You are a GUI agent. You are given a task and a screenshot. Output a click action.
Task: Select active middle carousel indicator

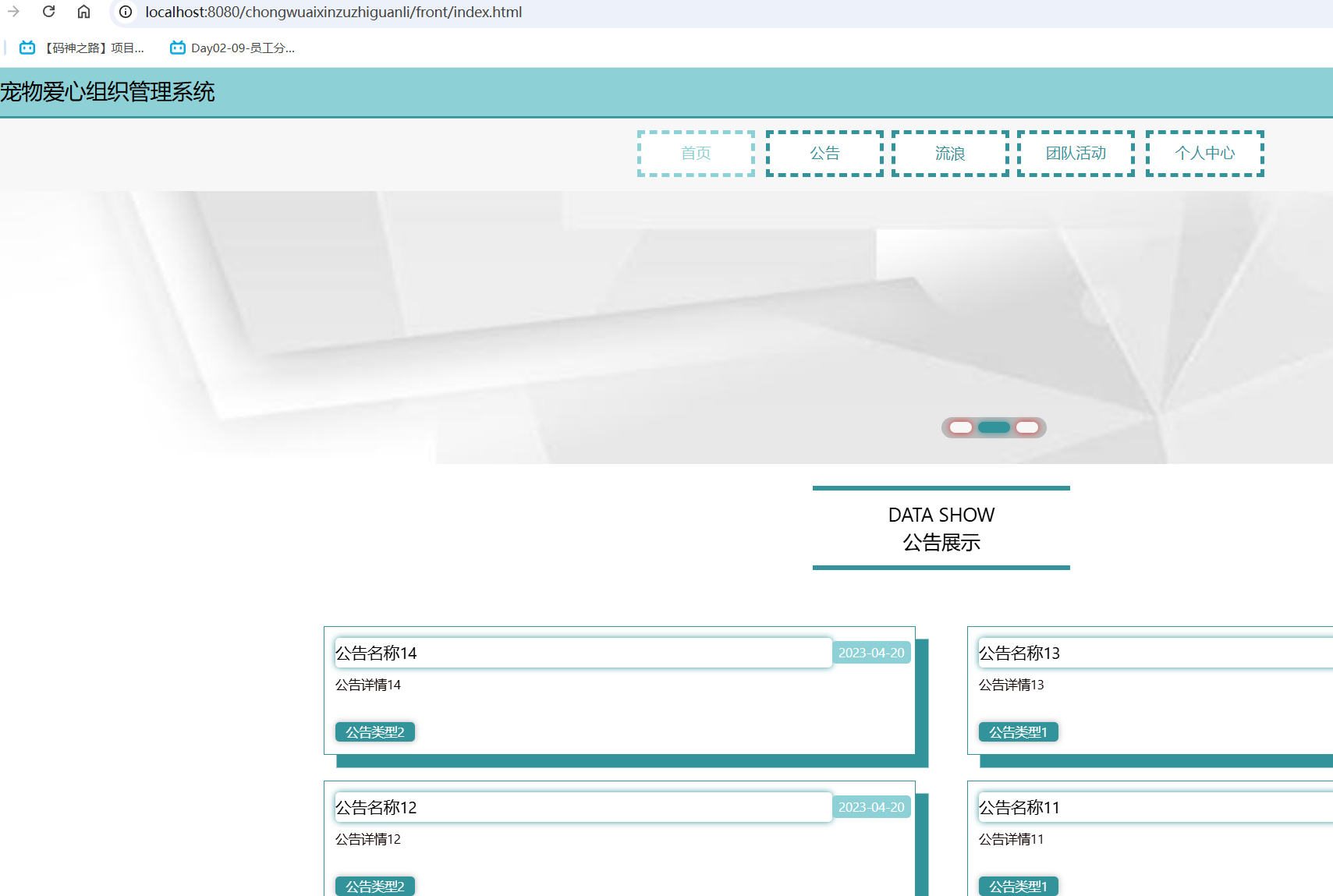pyautogui.click(x=994, y=427)
